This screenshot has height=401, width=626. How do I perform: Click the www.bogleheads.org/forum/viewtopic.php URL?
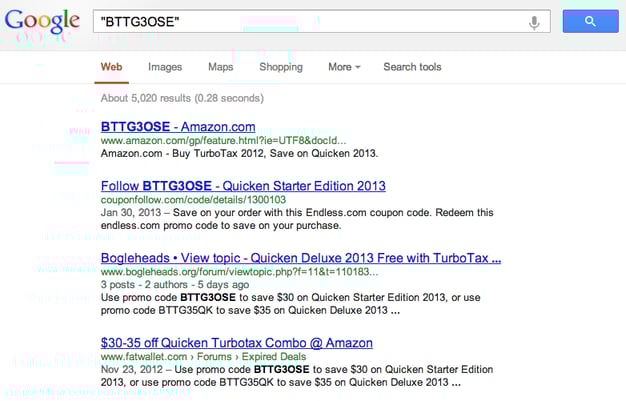tap(239, 272)
